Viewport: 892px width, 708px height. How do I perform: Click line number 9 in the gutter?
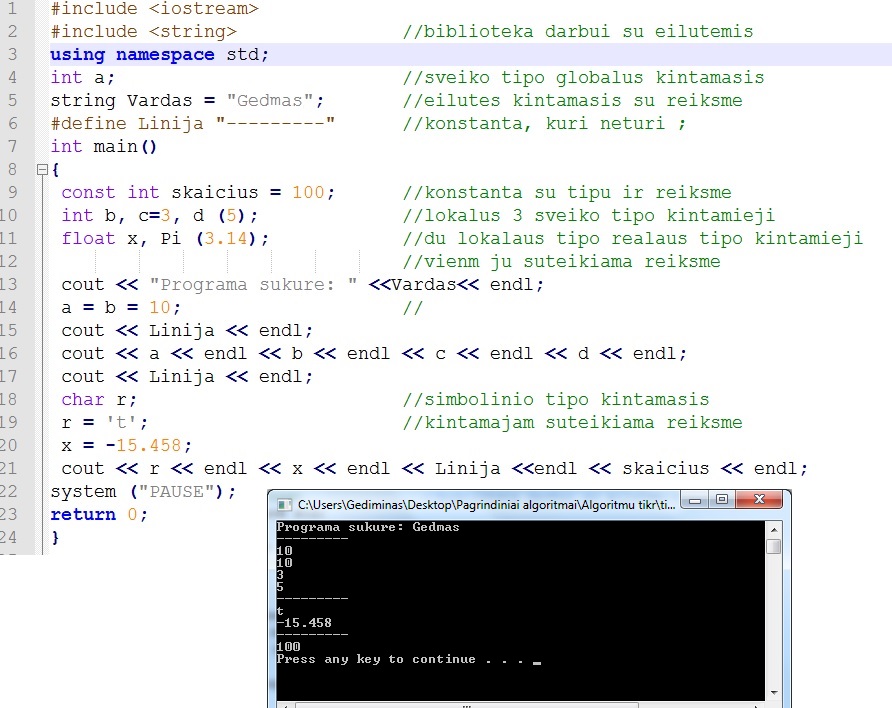[x=12, y=193]
